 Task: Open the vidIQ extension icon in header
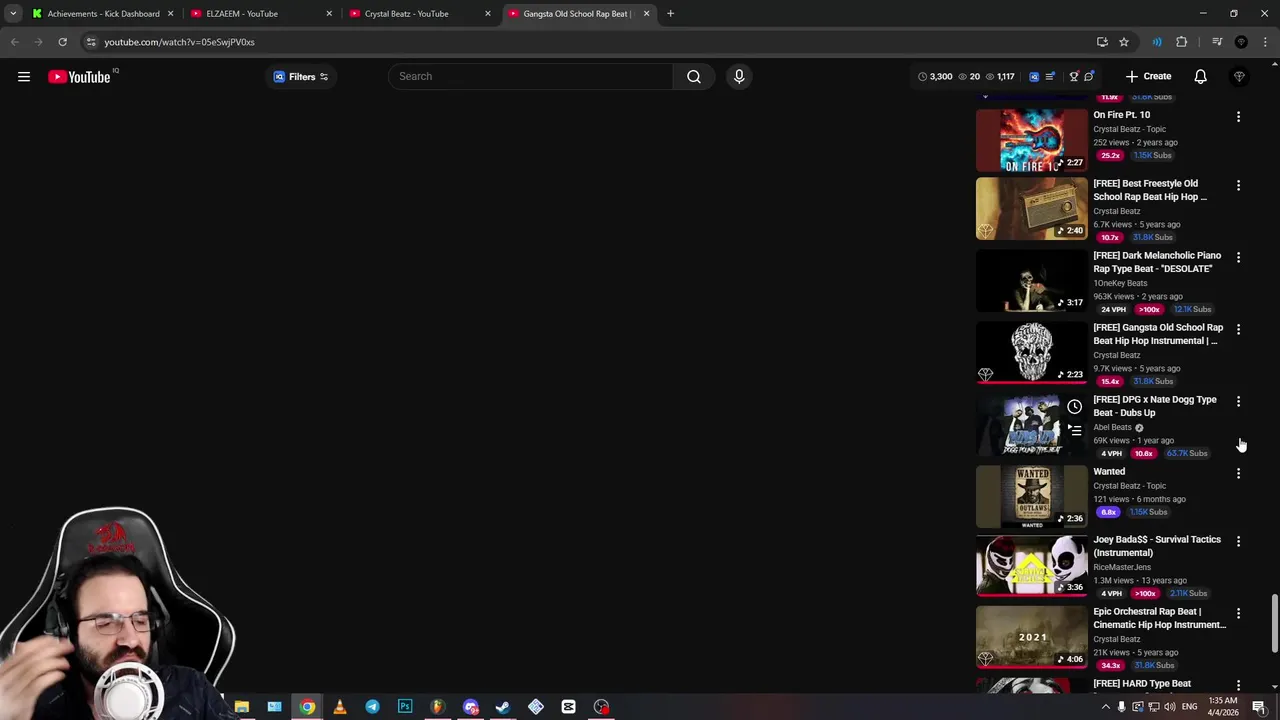click(x=1034, y=77)
